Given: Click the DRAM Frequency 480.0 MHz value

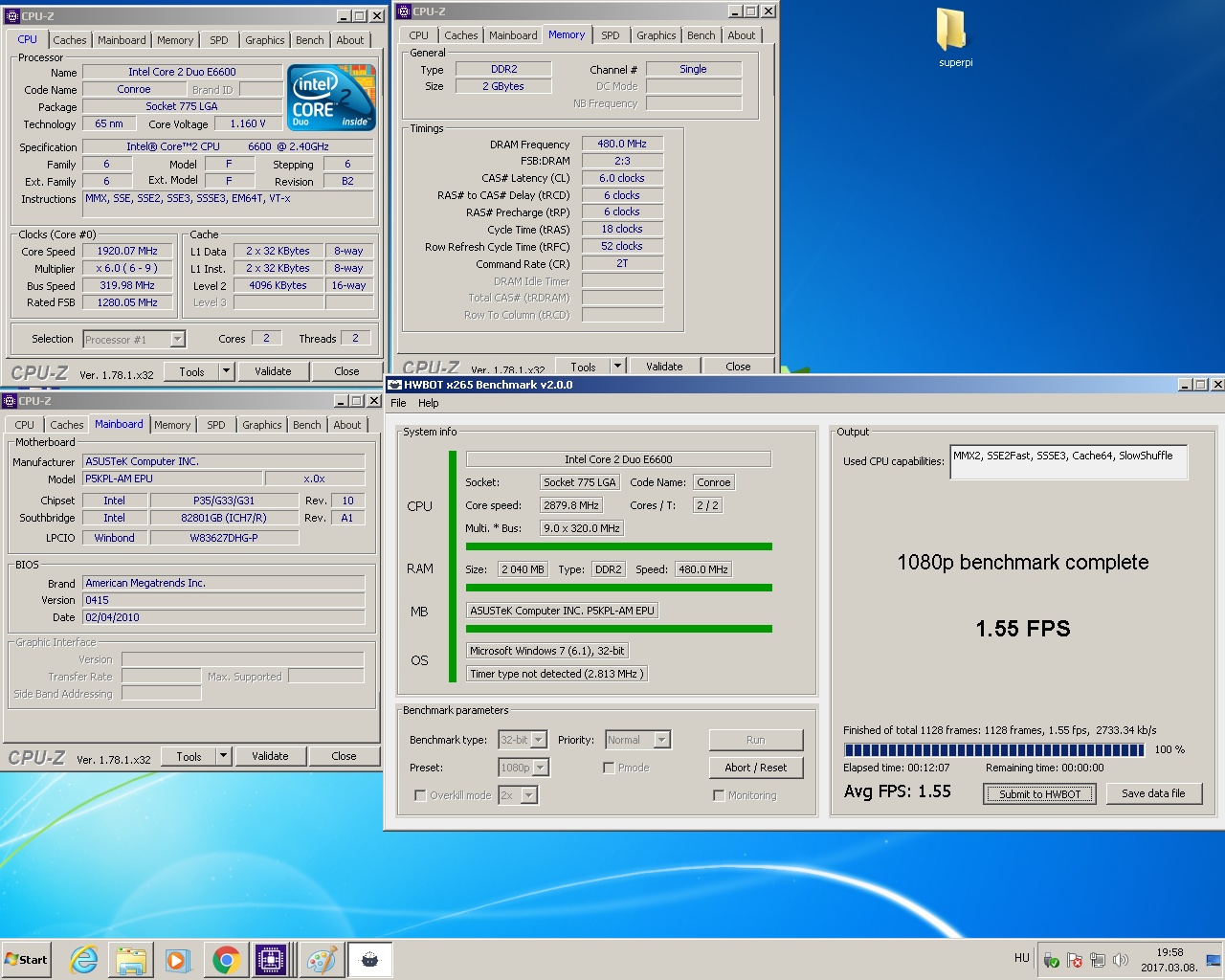Looking at the screenshot, I should point(622,144).
